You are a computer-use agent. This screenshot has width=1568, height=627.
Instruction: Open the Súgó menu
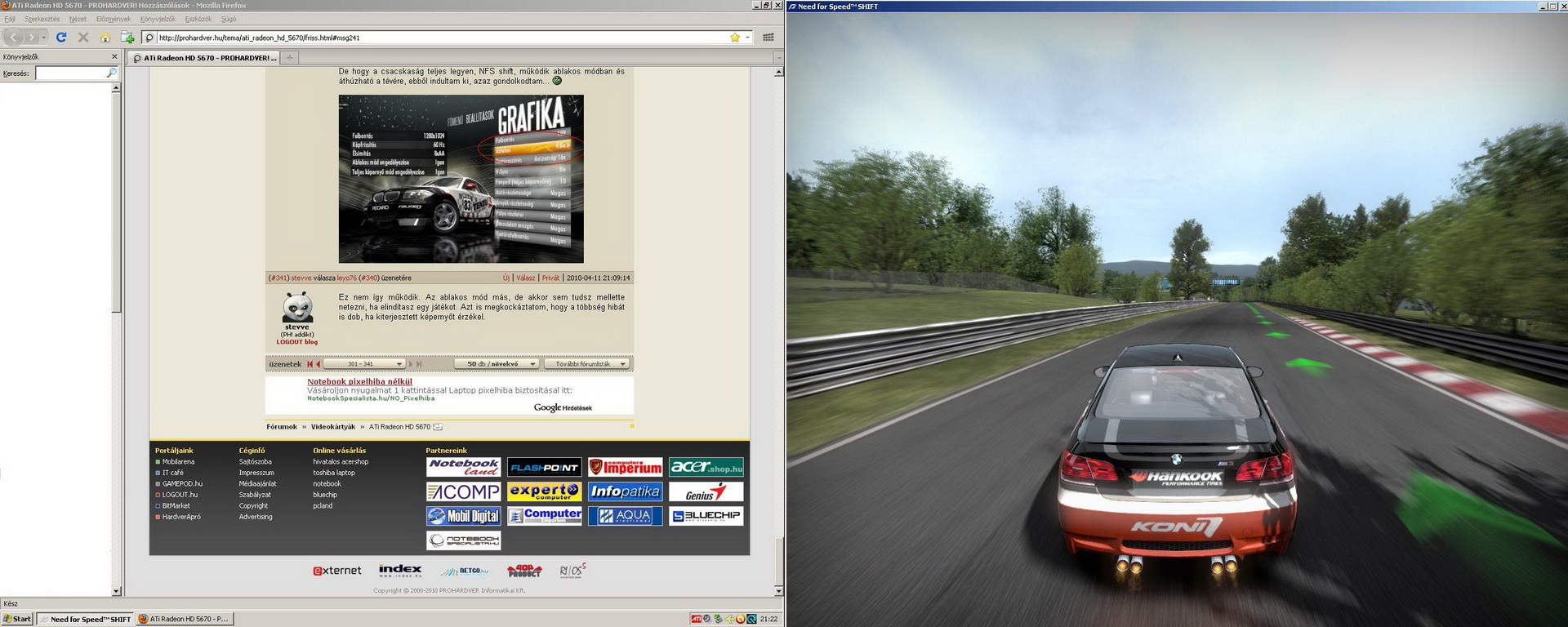pos(229,19)
